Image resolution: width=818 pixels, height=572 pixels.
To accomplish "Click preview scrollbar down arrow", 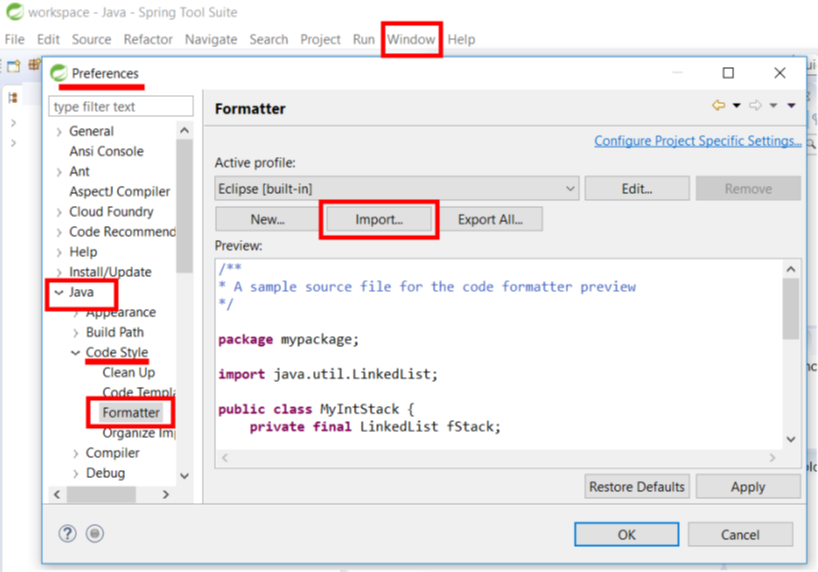I will tap(791, 439).
